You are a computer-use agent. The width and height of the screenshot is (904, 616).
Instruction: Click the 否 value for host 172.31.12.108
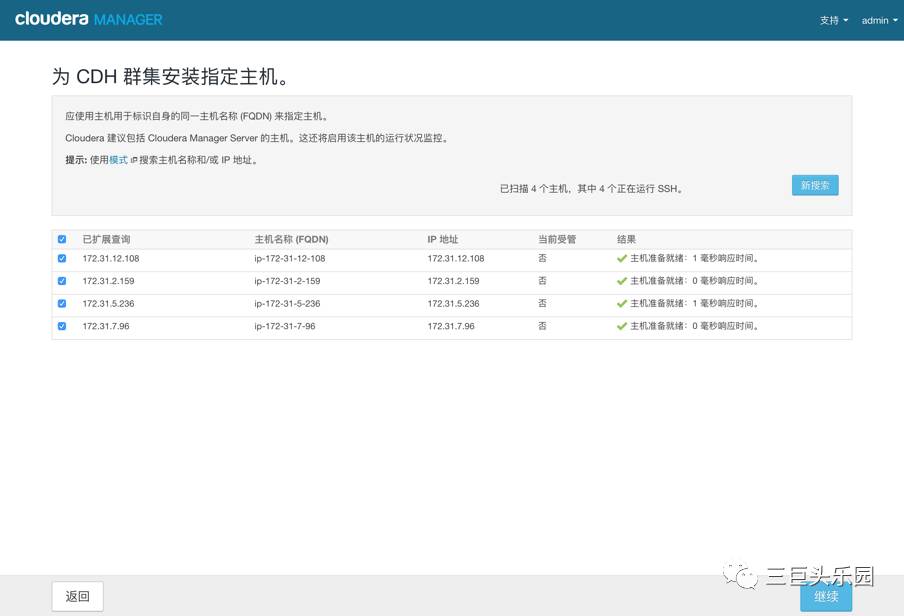[x=542, y=258]
